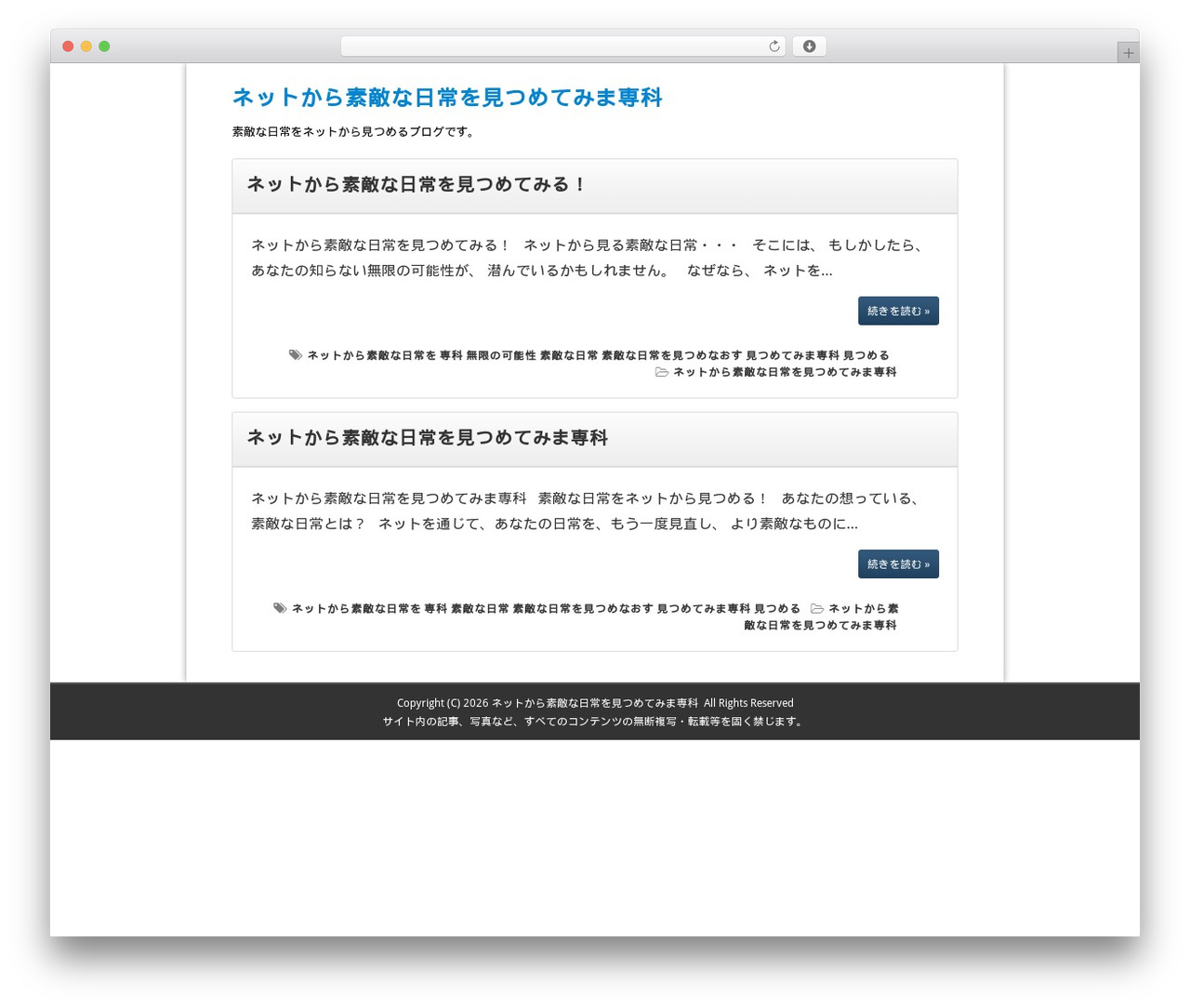Choose the 見つめる tag in the second post

pos(777,608)
